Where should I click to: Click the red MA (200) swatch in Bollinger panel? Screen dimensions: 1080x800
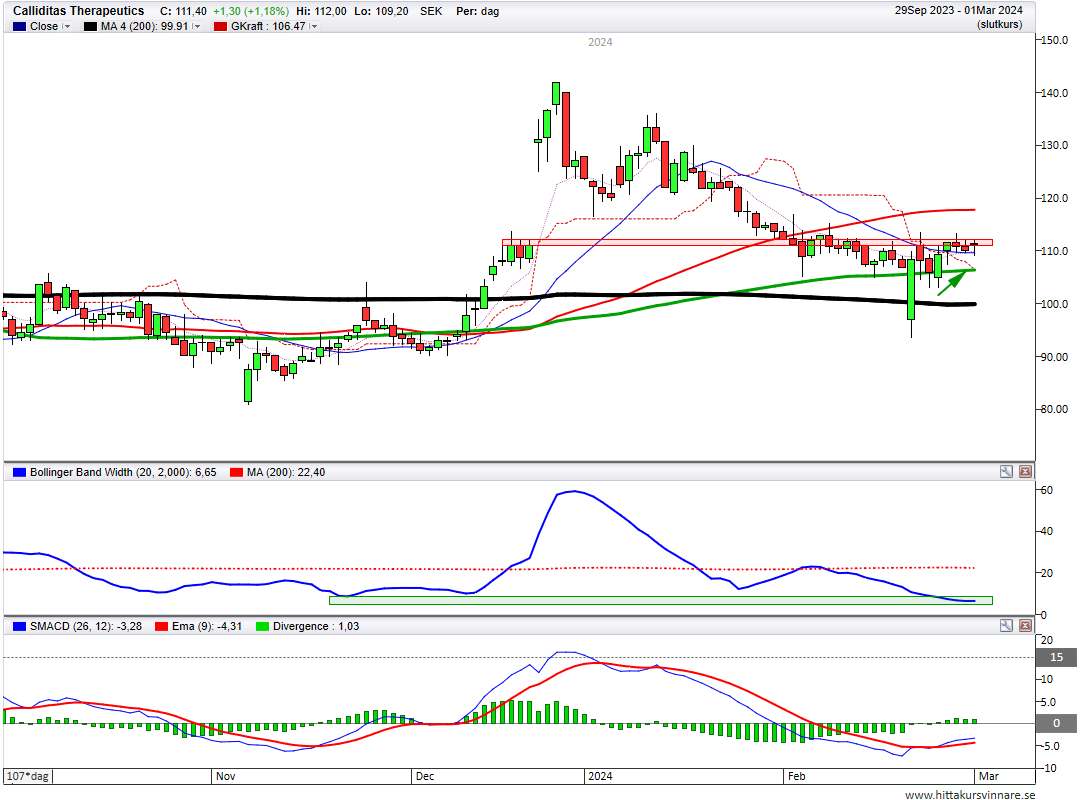point(236,473)
